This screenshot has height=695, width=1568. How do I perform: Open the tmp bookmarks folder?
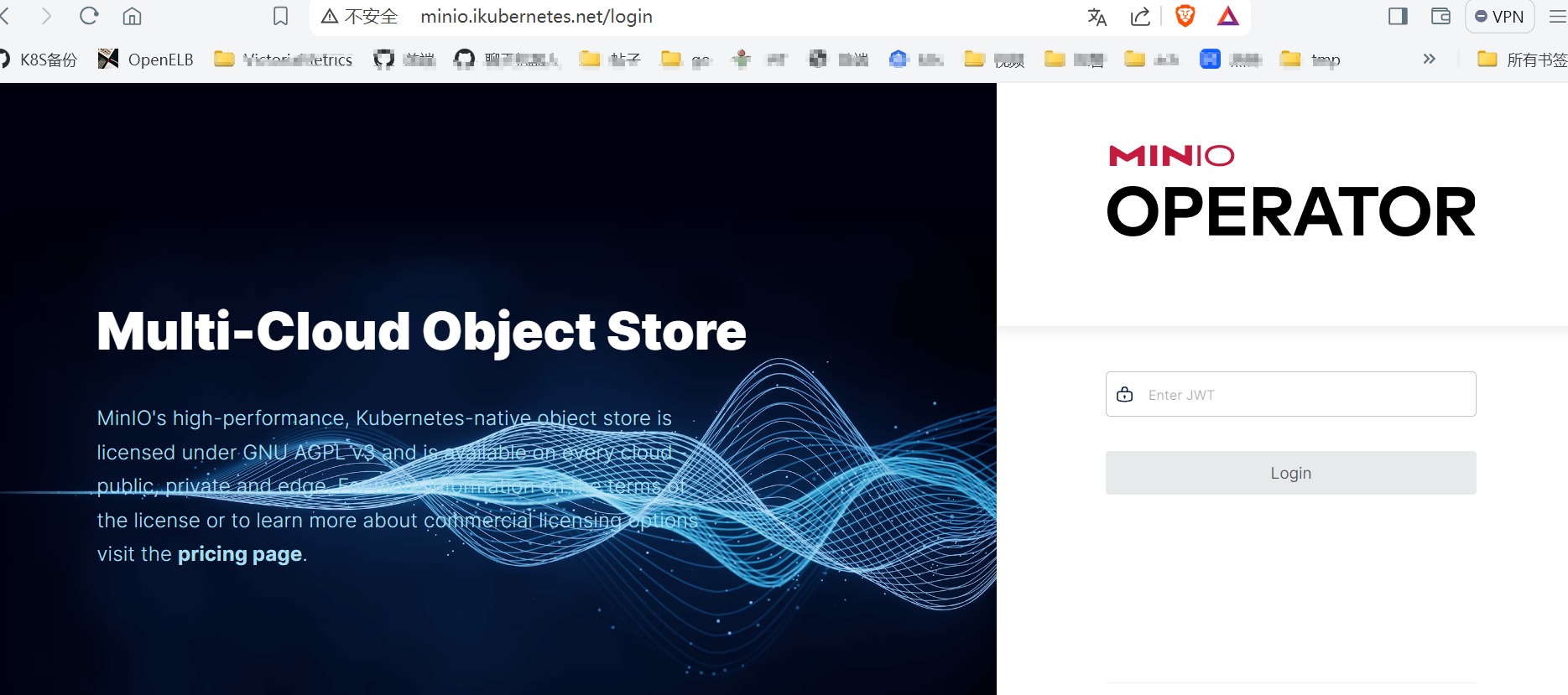1310,60
